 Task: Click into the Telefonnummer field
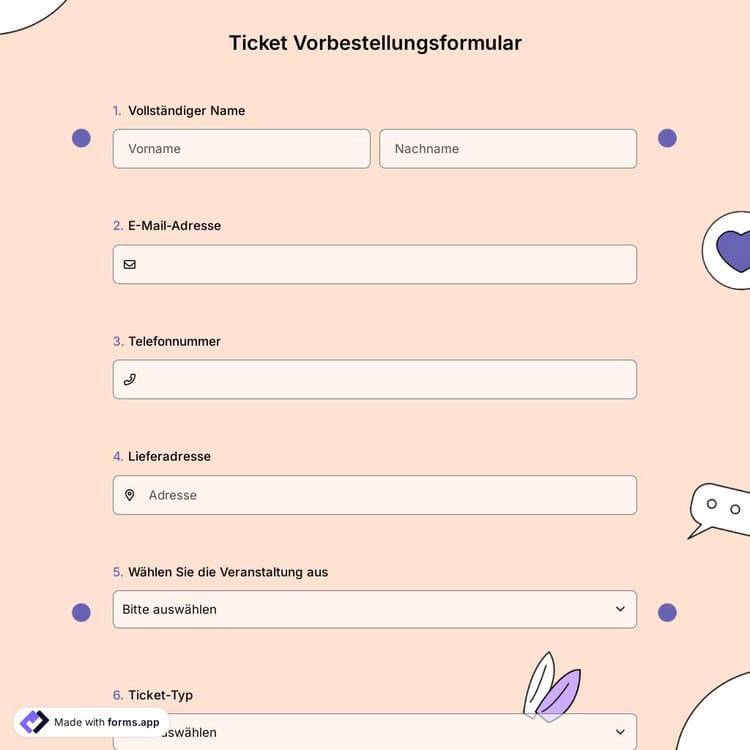pyautogui.click(x=385, y=380)
